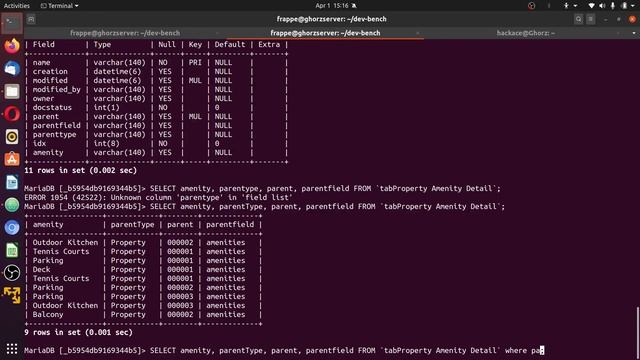The width and height of the screenshot is (640, 360).
Task: Open the terminal hamburger menu
Action: tap(591, 19)
